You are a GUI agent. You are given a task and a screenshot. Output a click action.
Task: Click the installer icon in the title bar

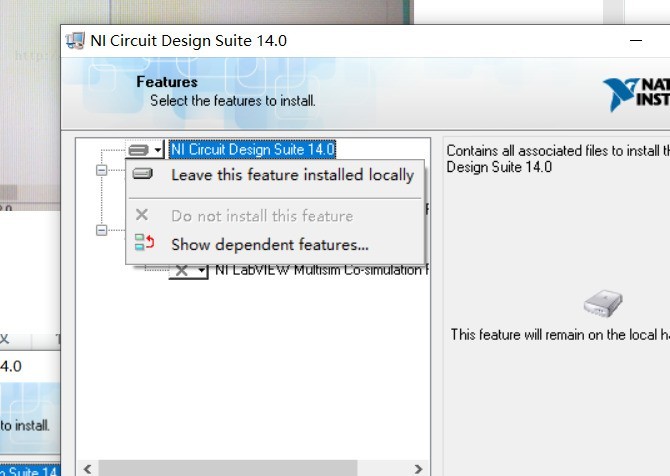click(75, 41)
